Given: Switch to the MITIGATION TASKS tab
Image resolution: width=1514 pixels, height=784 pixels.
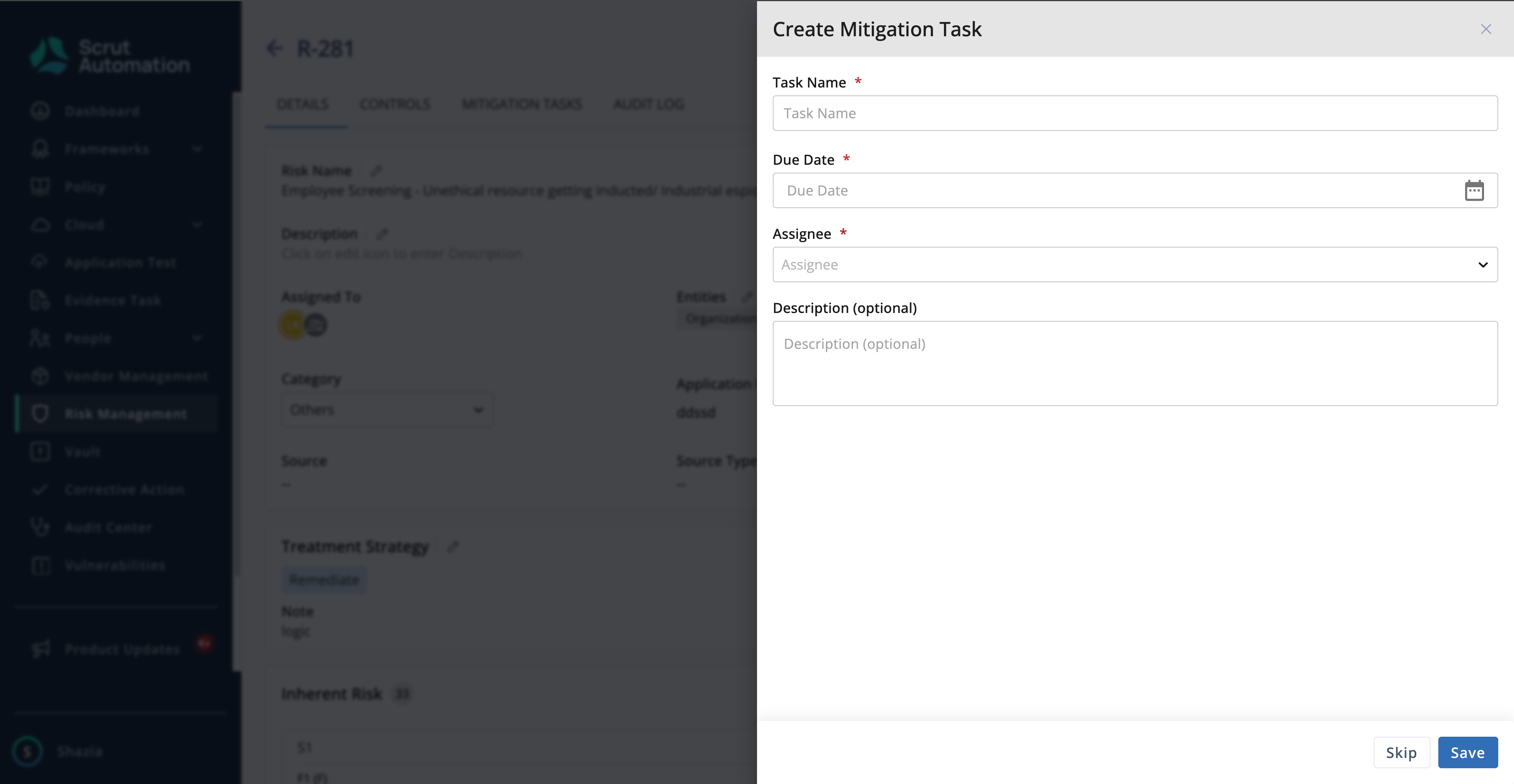Looking at the screenshot, I should [522, 104].
